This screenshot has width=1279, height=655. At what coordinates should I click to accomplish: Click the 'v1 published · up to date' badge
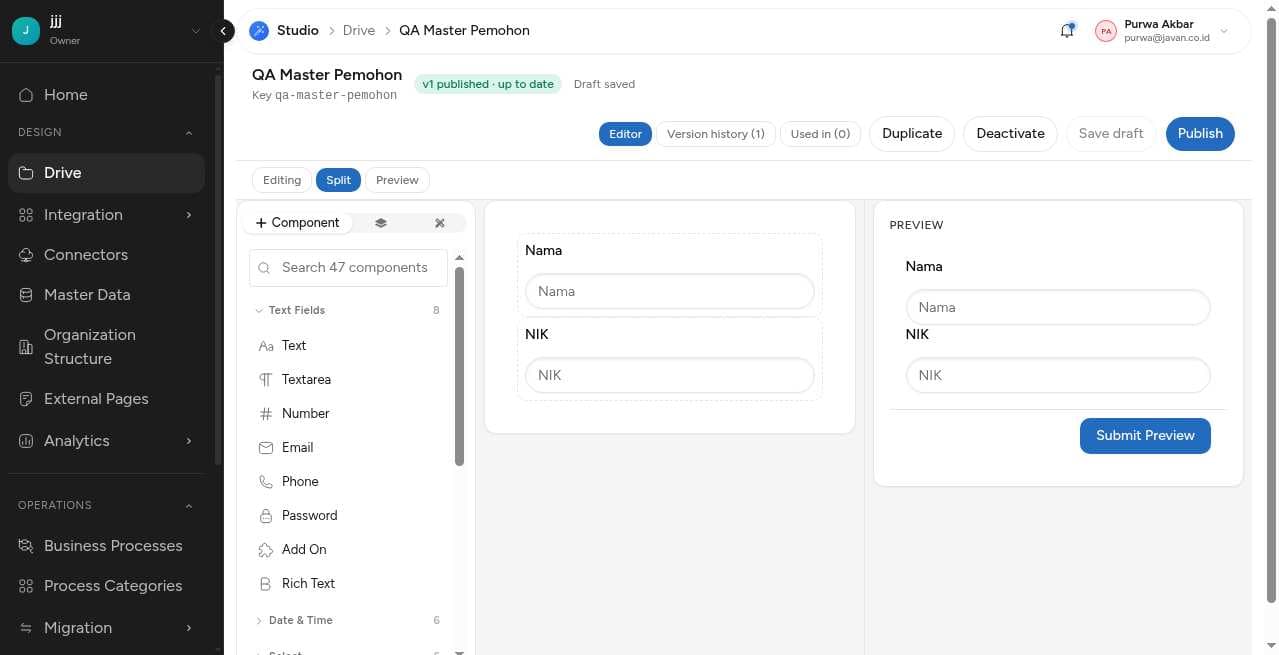(488, 84)
